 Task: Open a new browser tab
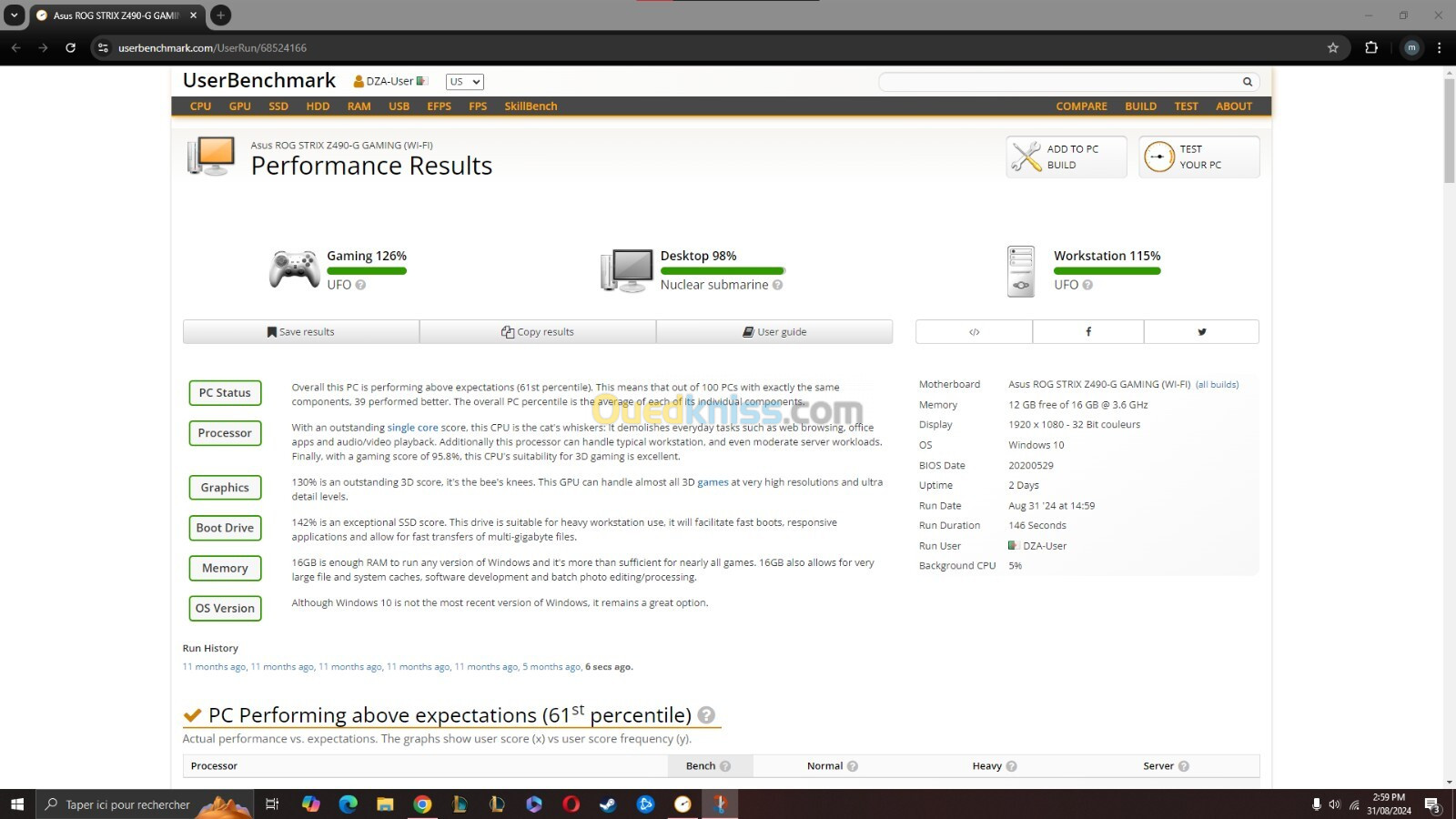tap(220, 15)
